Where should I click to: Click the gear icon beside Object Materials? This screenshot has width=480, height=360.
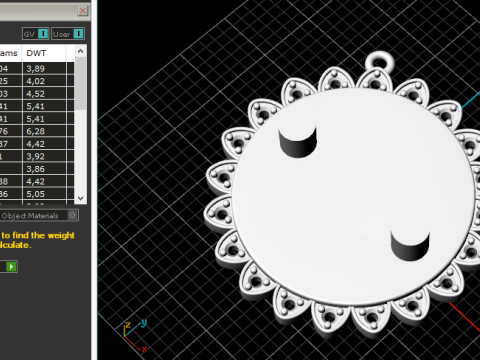(72, 215)
